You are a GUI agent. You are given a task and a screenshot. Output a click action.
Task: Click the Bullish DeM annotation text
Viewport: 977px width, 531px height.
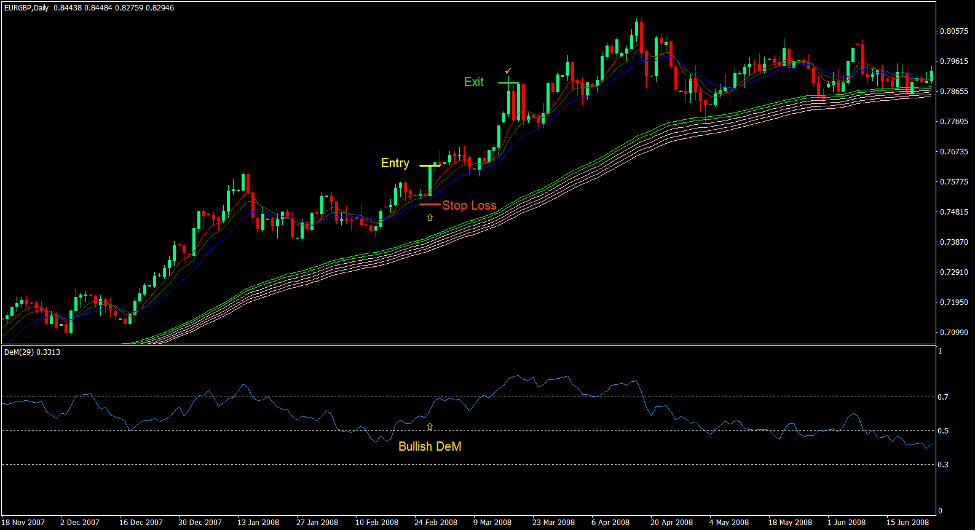pyautogui.click(x=430, y=447)
